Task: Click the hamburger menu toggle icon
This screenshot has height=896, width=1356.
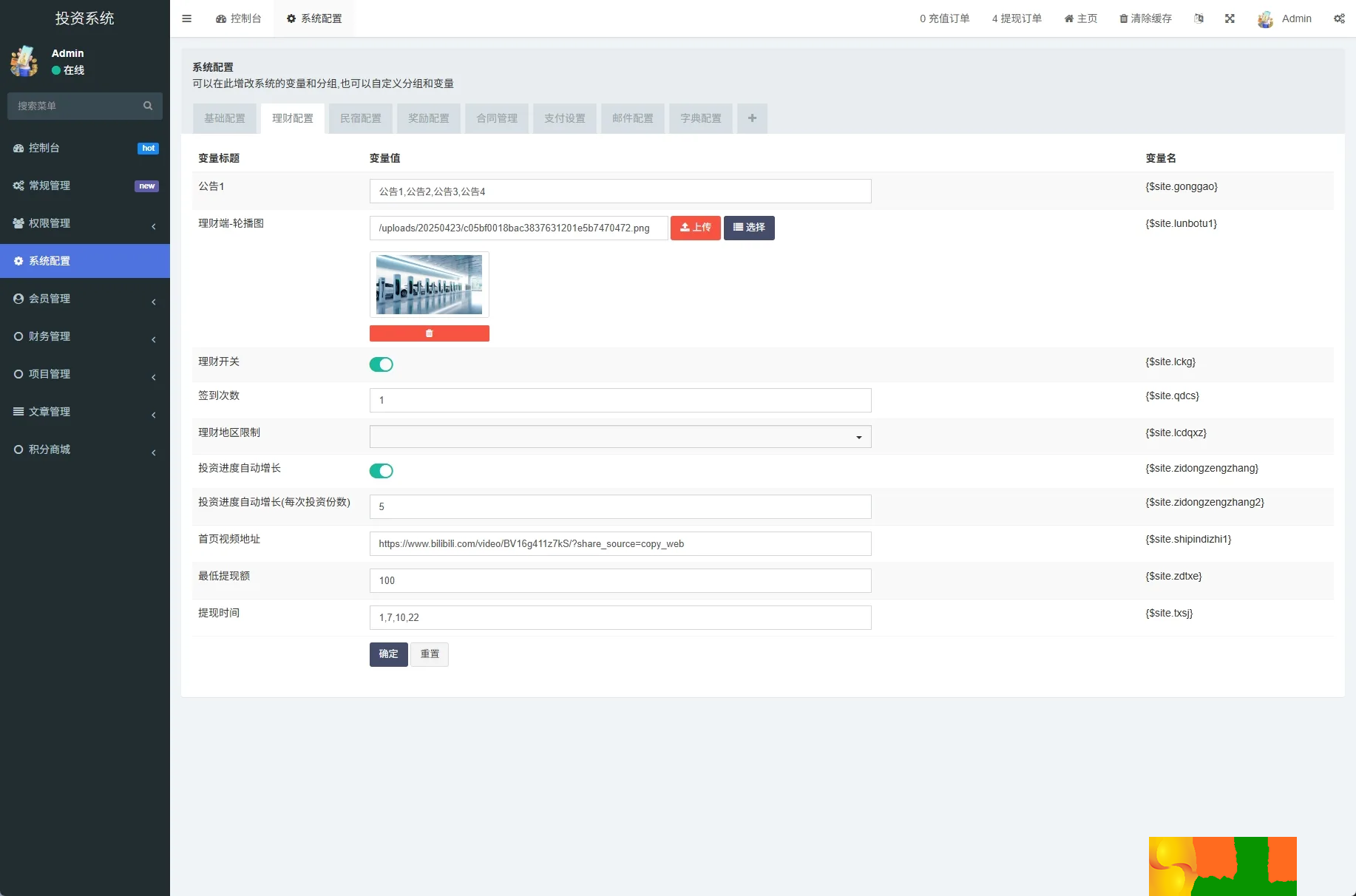Action: tap(186, 18)
